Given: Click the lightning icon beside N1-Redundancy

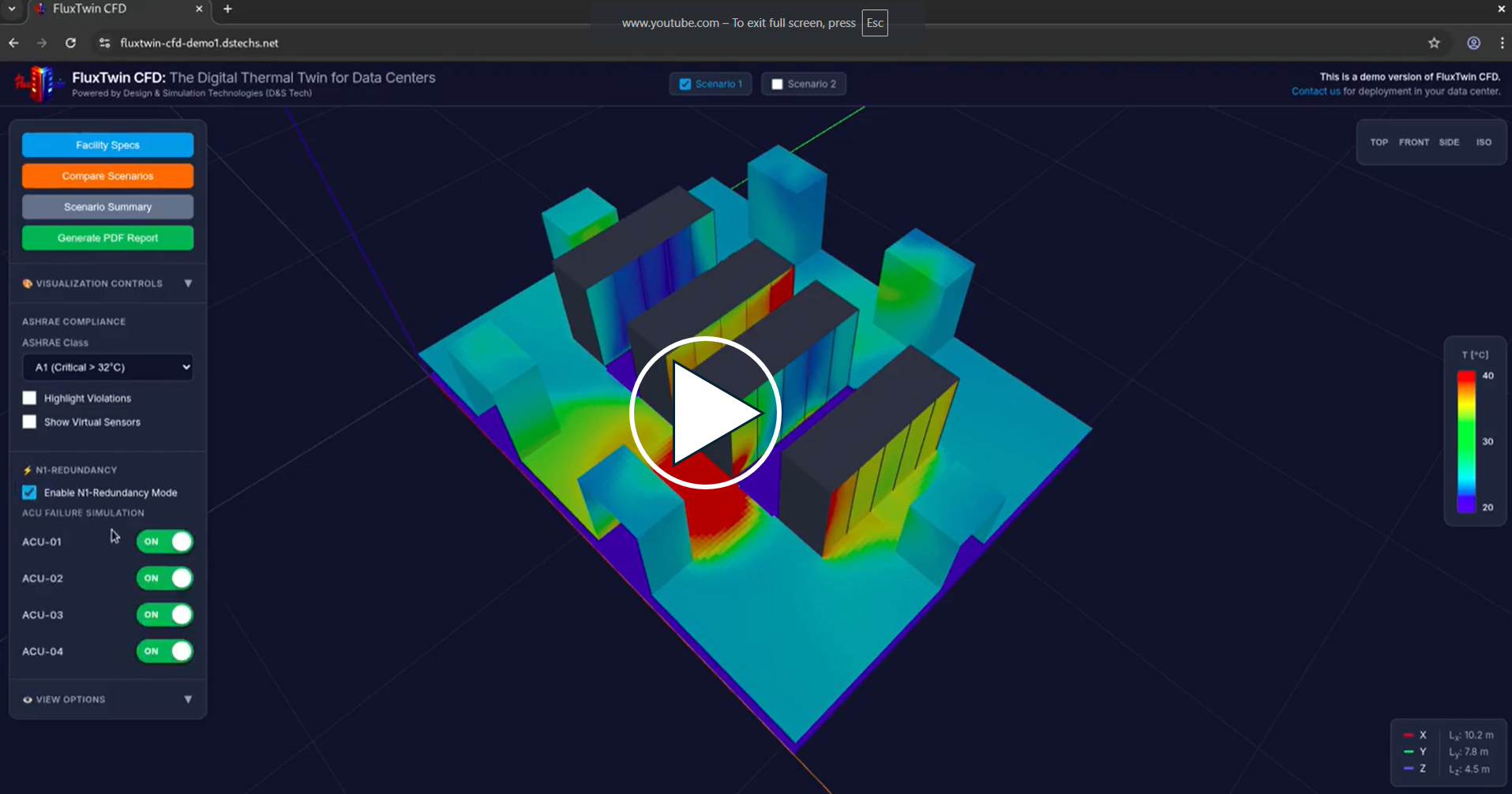Looking at the screenshot, I should tap(28, 470).
